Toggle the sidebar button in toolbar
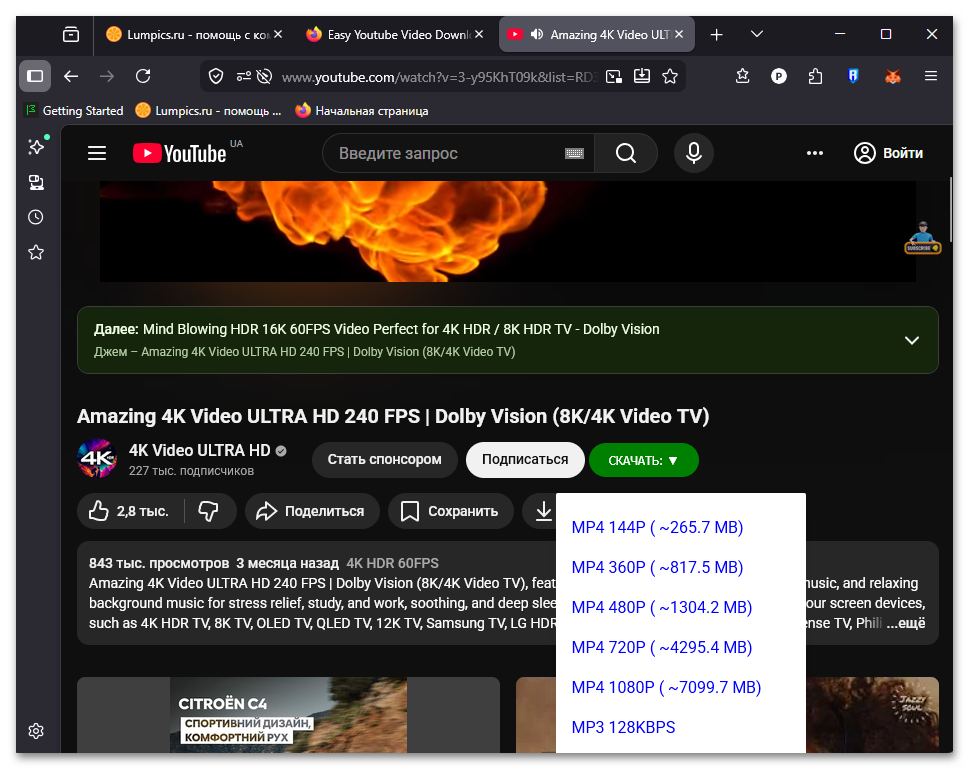Image resolution: width=969 pixels, height=769 pixels. (35, 76)
